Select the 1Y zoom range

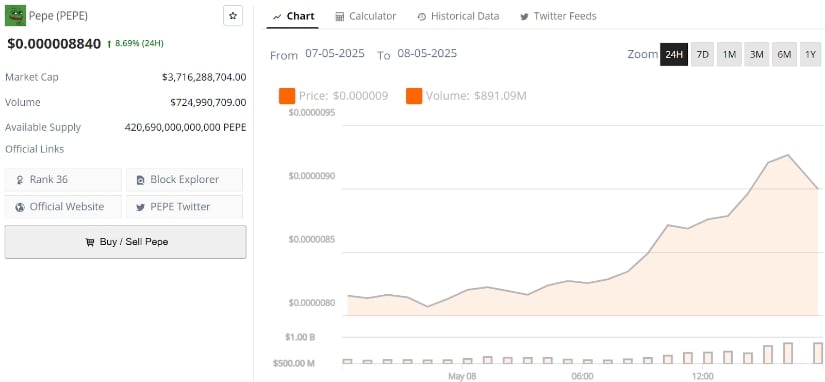[x=810, y=54]
